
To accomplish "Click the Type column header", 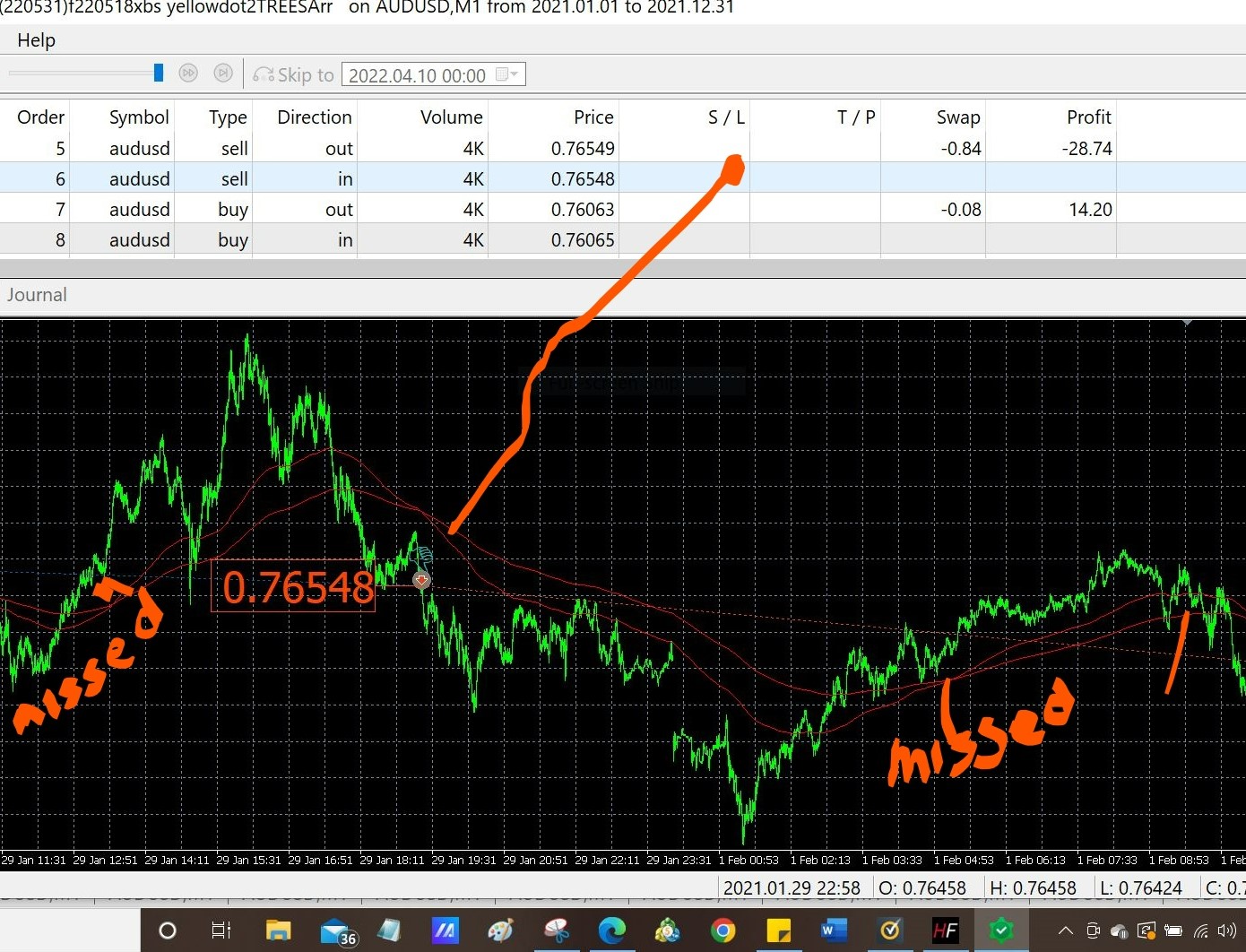I will click(x=228, y=117).
